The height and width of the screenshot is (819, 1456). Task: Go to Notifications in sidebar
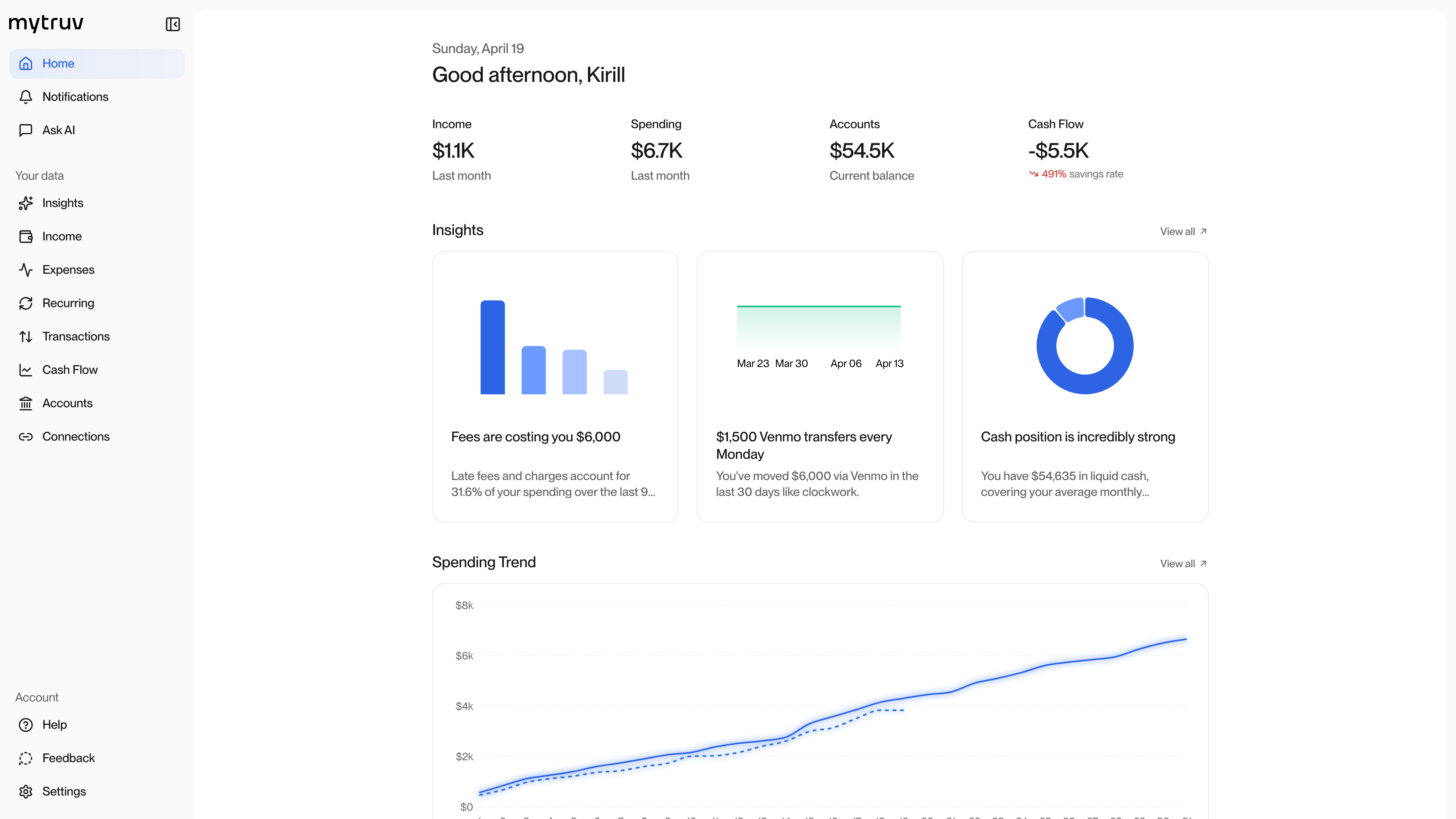(97, 97)
